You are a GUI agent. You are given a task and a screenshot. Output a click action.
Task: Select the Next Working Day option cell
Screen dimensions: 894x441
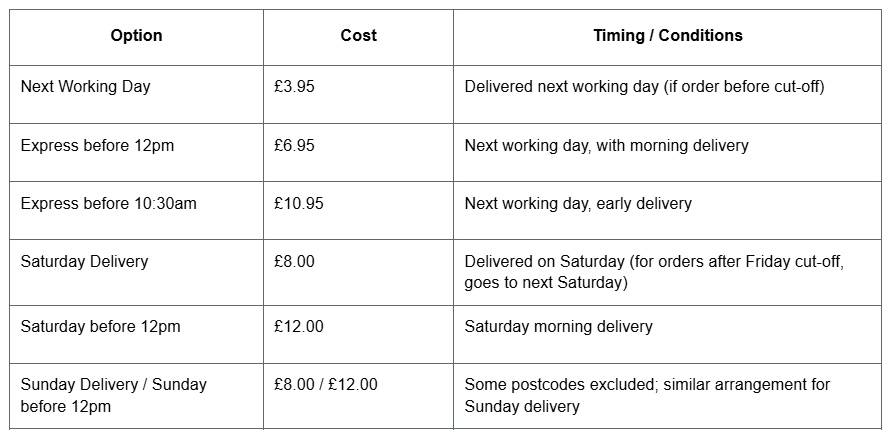(86, 87)
